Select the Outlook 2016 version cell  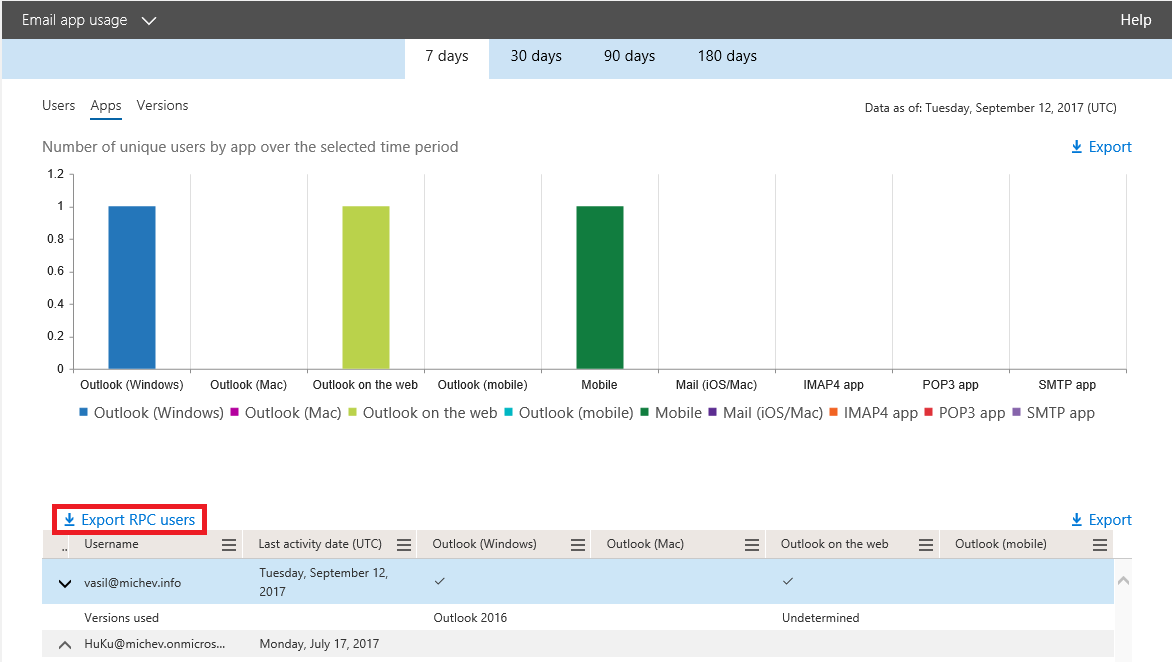pos(470,618)
